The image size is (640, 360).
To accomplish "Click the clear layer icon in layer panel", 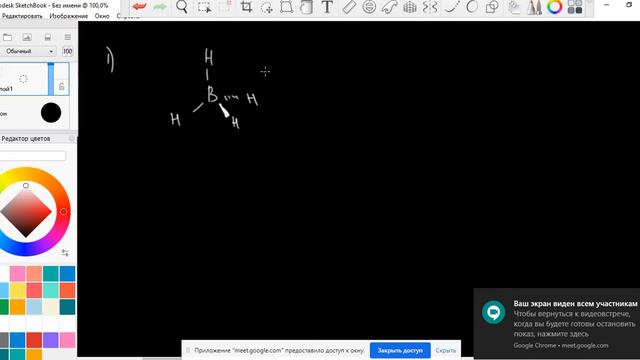I will (48, 37).
